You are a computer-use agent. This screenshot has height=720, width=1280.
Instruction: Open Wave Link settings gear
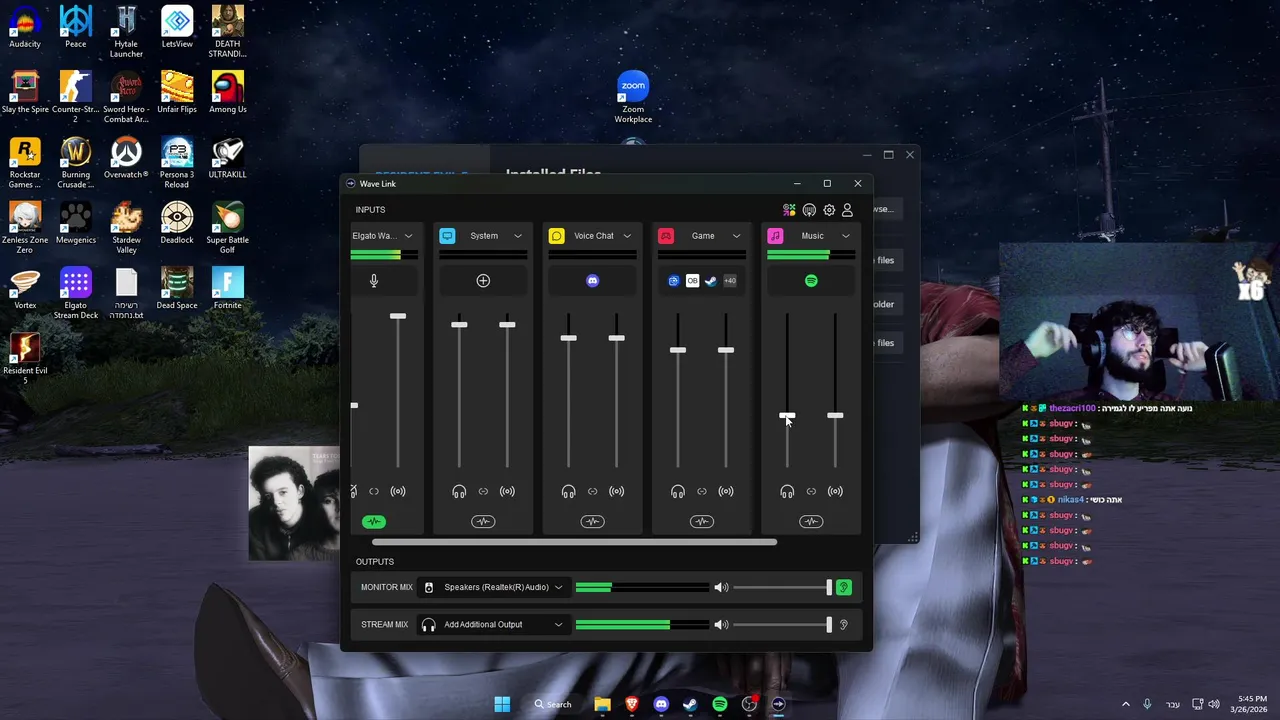tap(829, 210)
